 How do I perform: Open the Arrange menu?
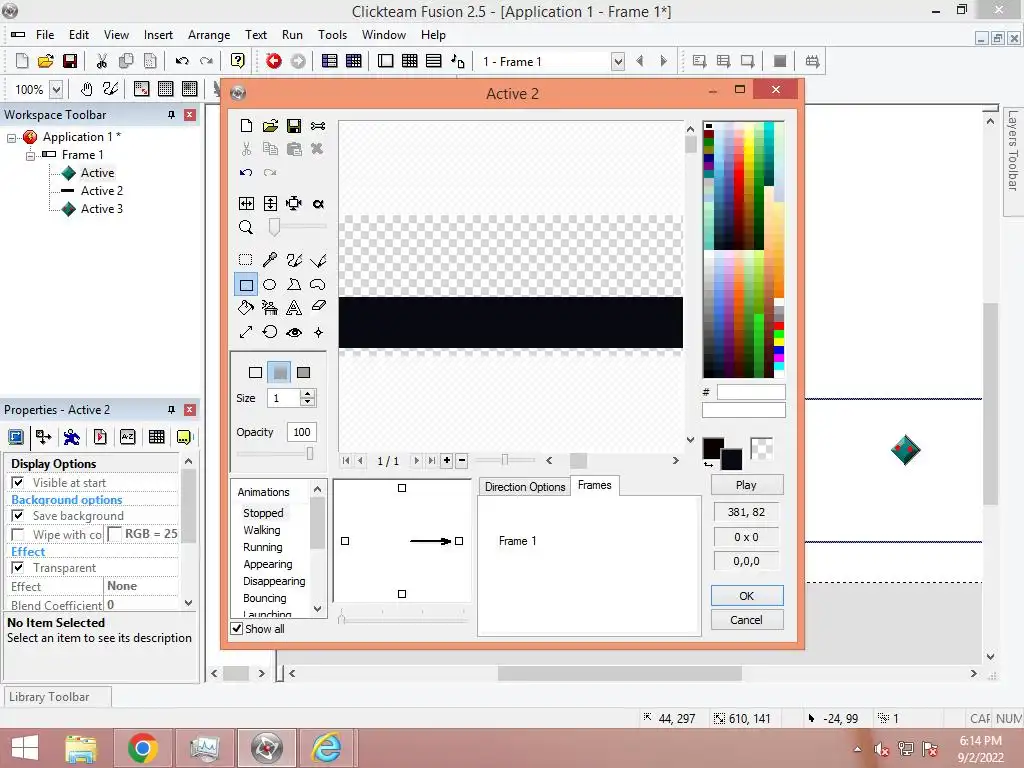pos(209,35)
